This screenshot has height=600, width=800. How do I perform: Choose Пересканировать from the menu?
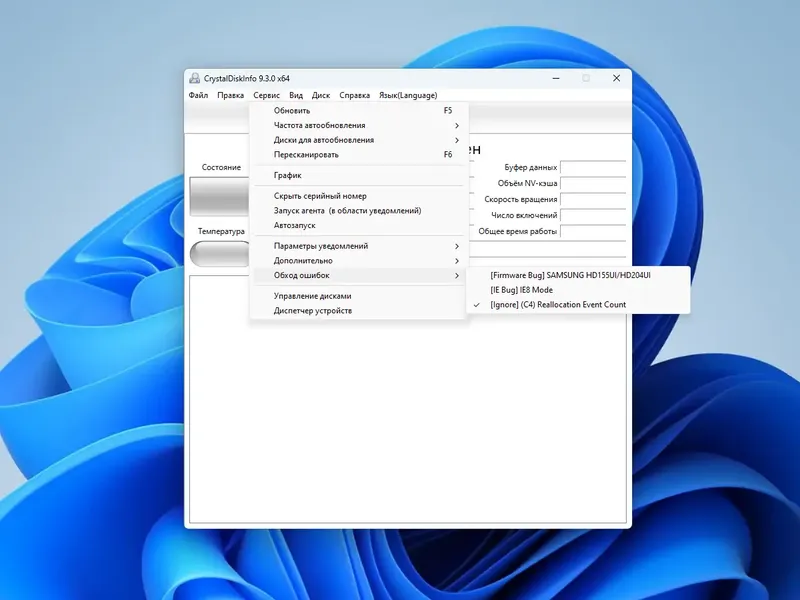(x=359, y=155)
